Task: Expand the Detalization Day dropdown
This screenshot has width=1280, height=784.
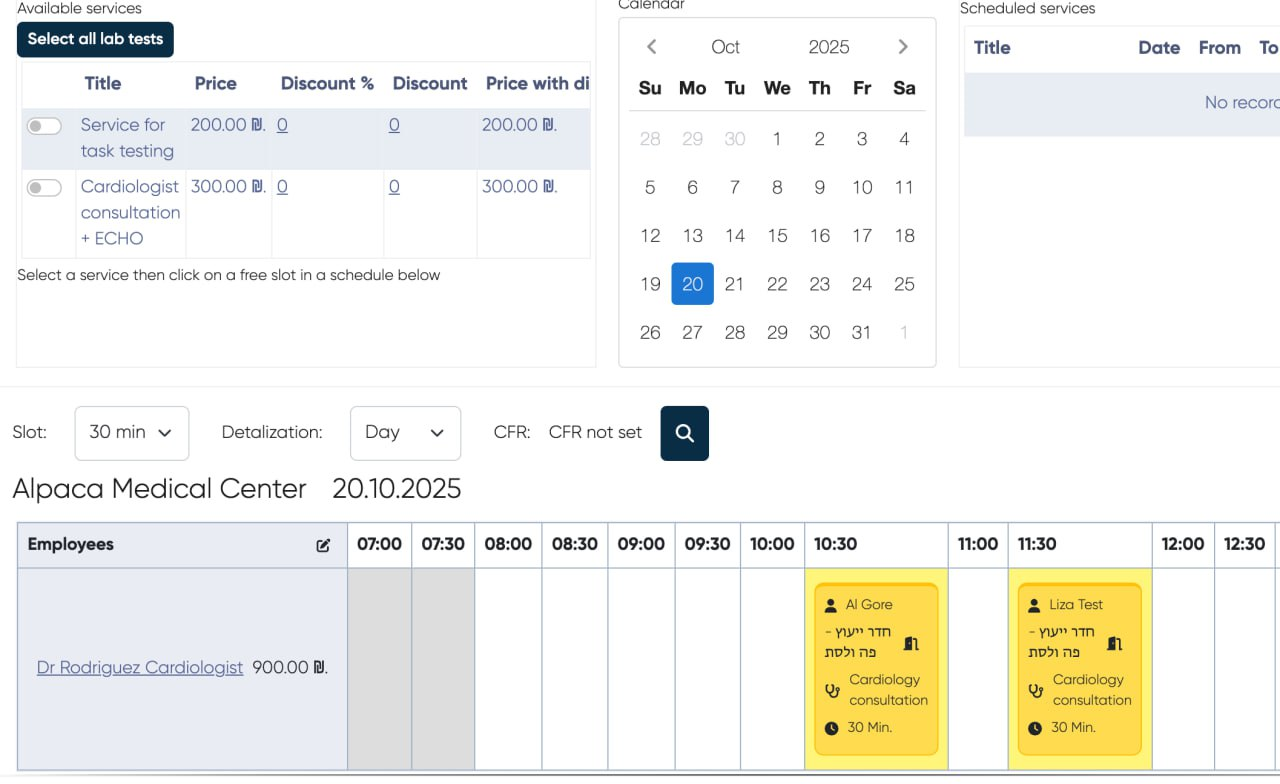Action: 405,433
